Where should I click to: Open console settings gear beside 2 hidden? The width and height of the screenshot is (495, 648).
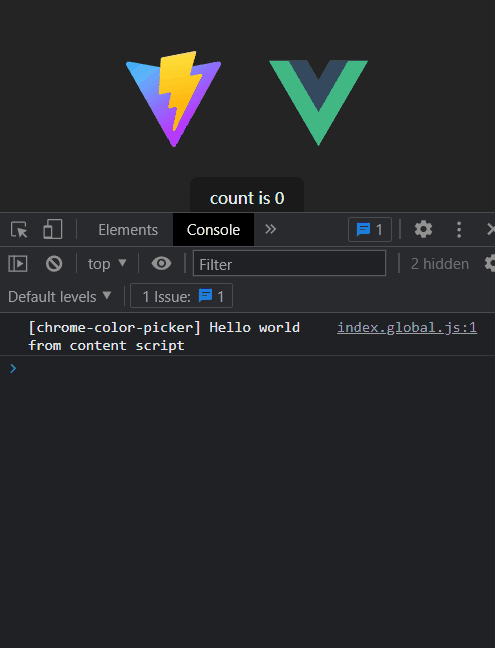tap(490, 263)
